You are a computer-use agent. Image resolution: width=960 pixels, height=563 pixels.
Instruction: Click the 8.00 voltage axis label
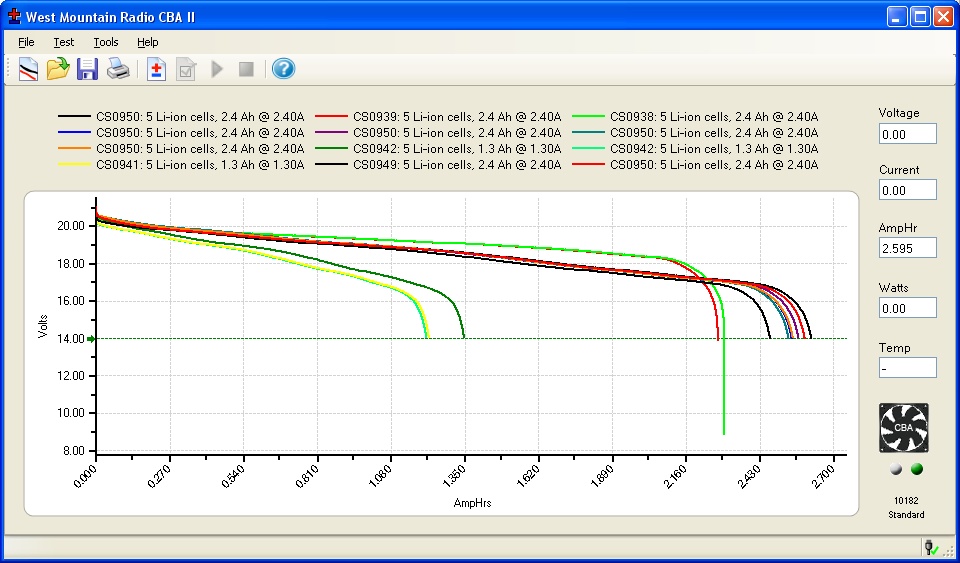point(73,451)
